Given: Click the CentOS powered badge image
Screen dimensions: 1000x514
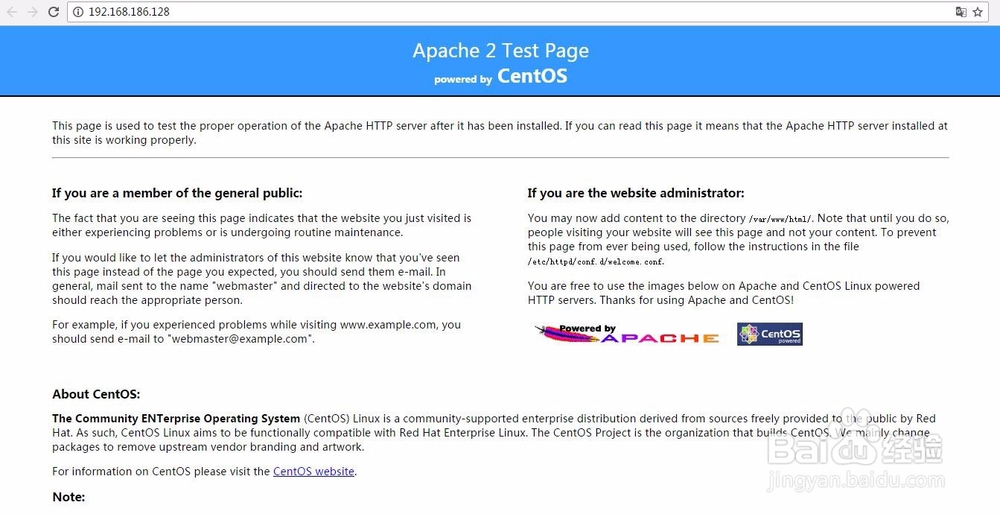Looking at the screenshot, I should pos(770,334).
